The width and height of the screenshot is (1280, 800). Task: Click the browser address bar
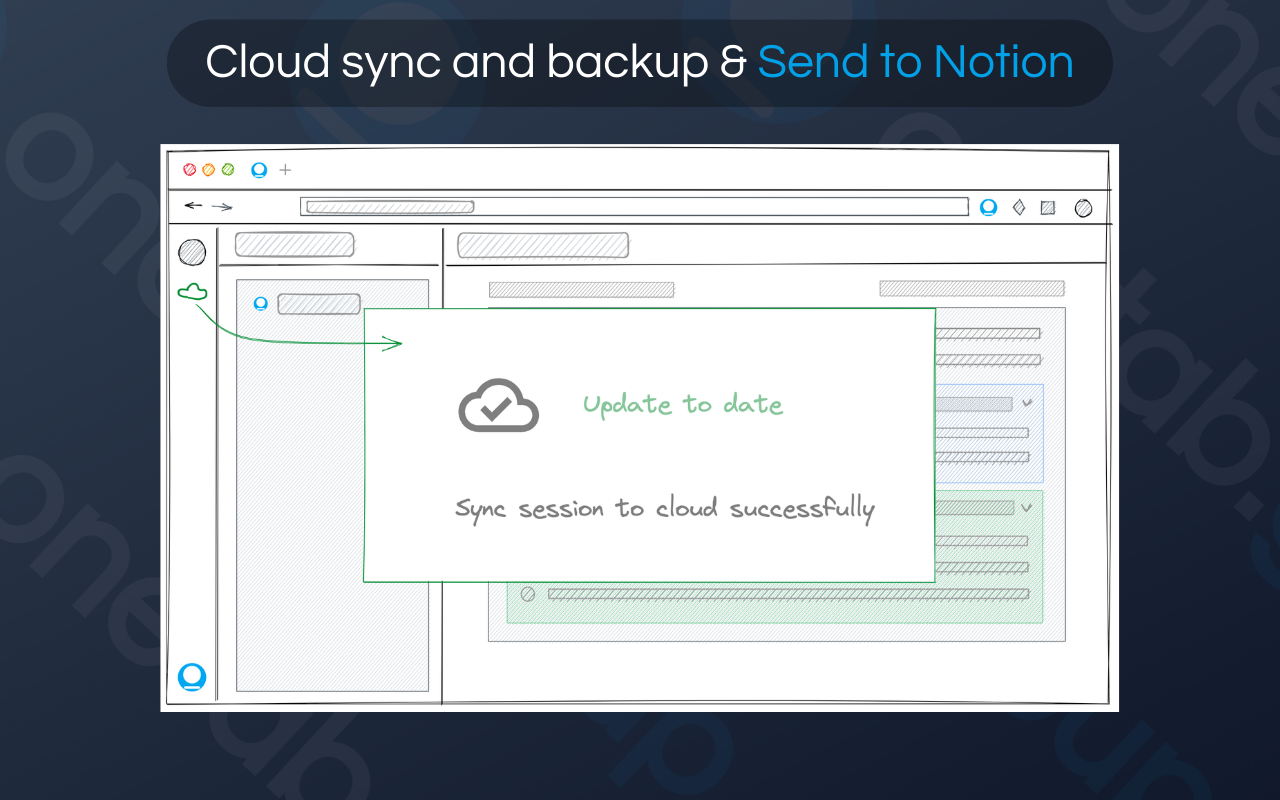(x=634, y=207)
